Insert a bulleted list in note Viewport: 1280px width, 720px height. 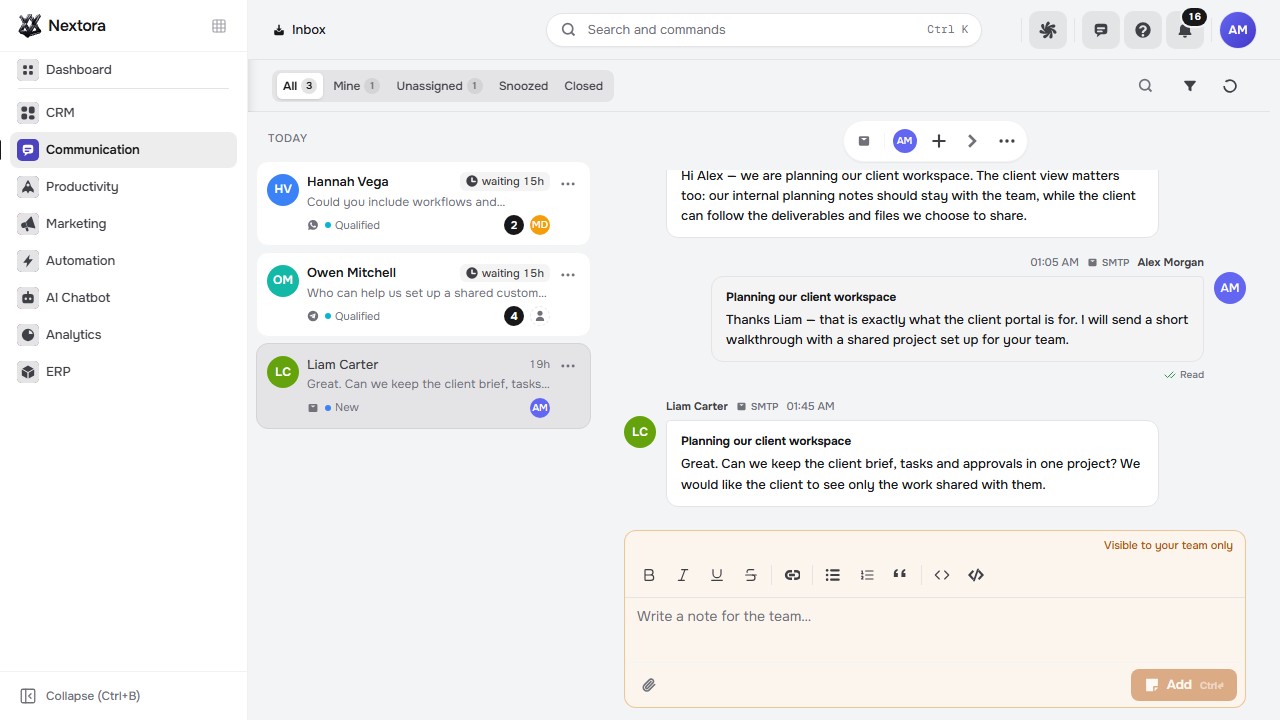point(833,575)
